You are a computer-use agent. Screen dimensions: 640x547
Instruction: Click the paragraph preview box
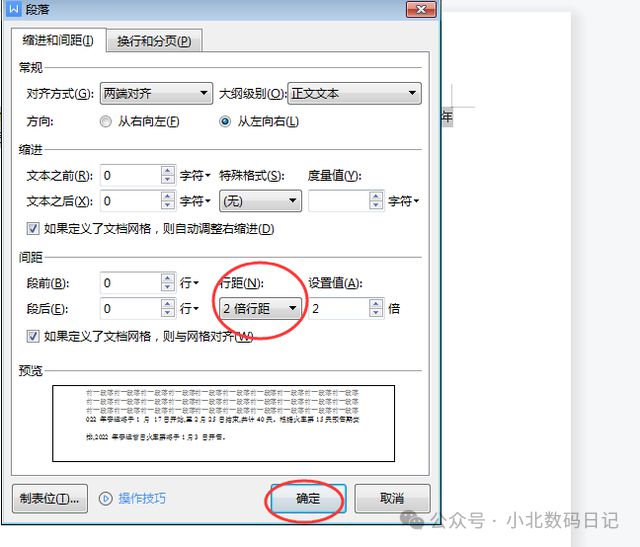click(224, 423)
